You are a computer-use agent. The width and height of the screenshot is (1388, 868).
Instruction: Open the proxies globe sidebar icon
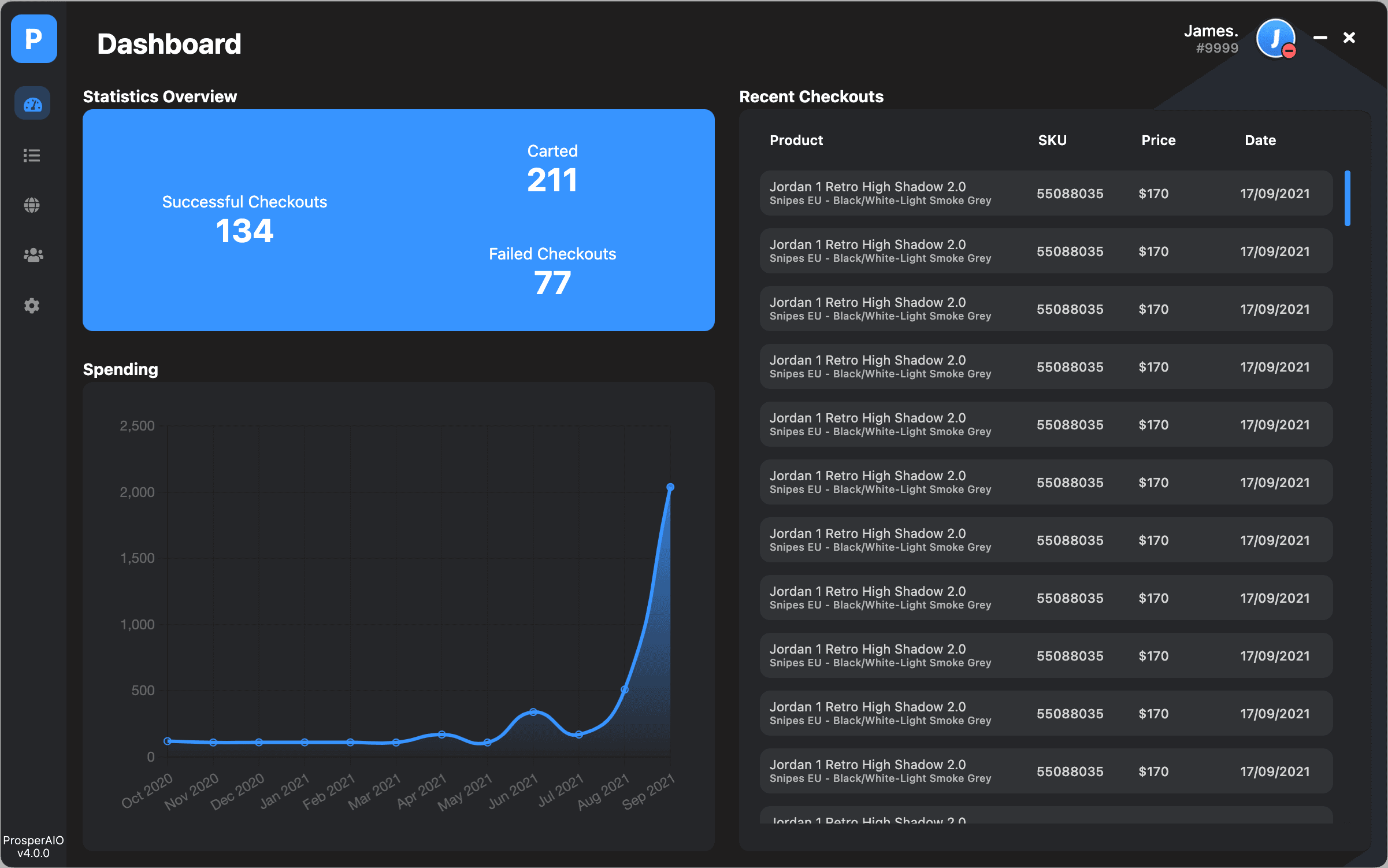(32, 205)
